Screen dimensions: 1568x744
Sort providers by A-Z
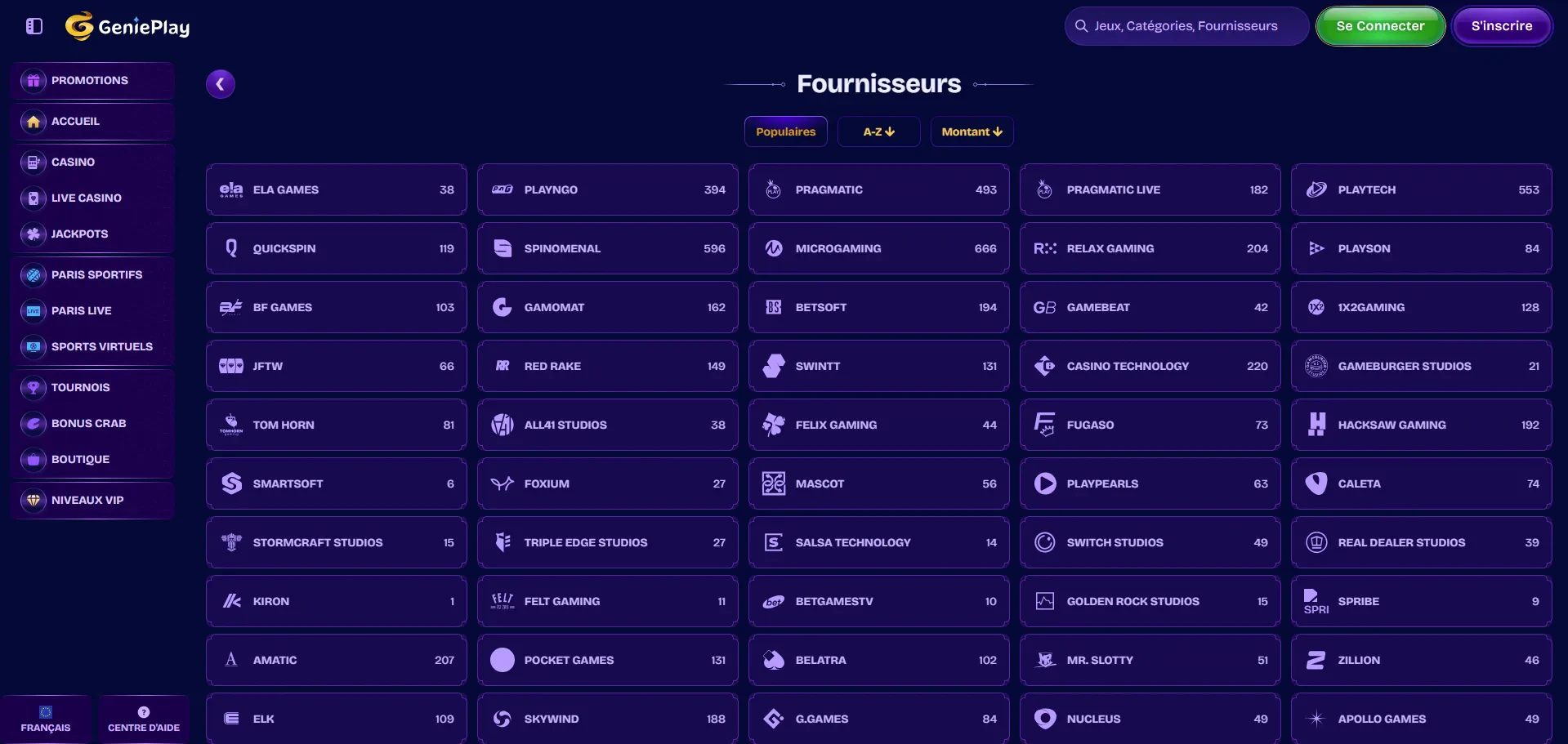point(879,131)
